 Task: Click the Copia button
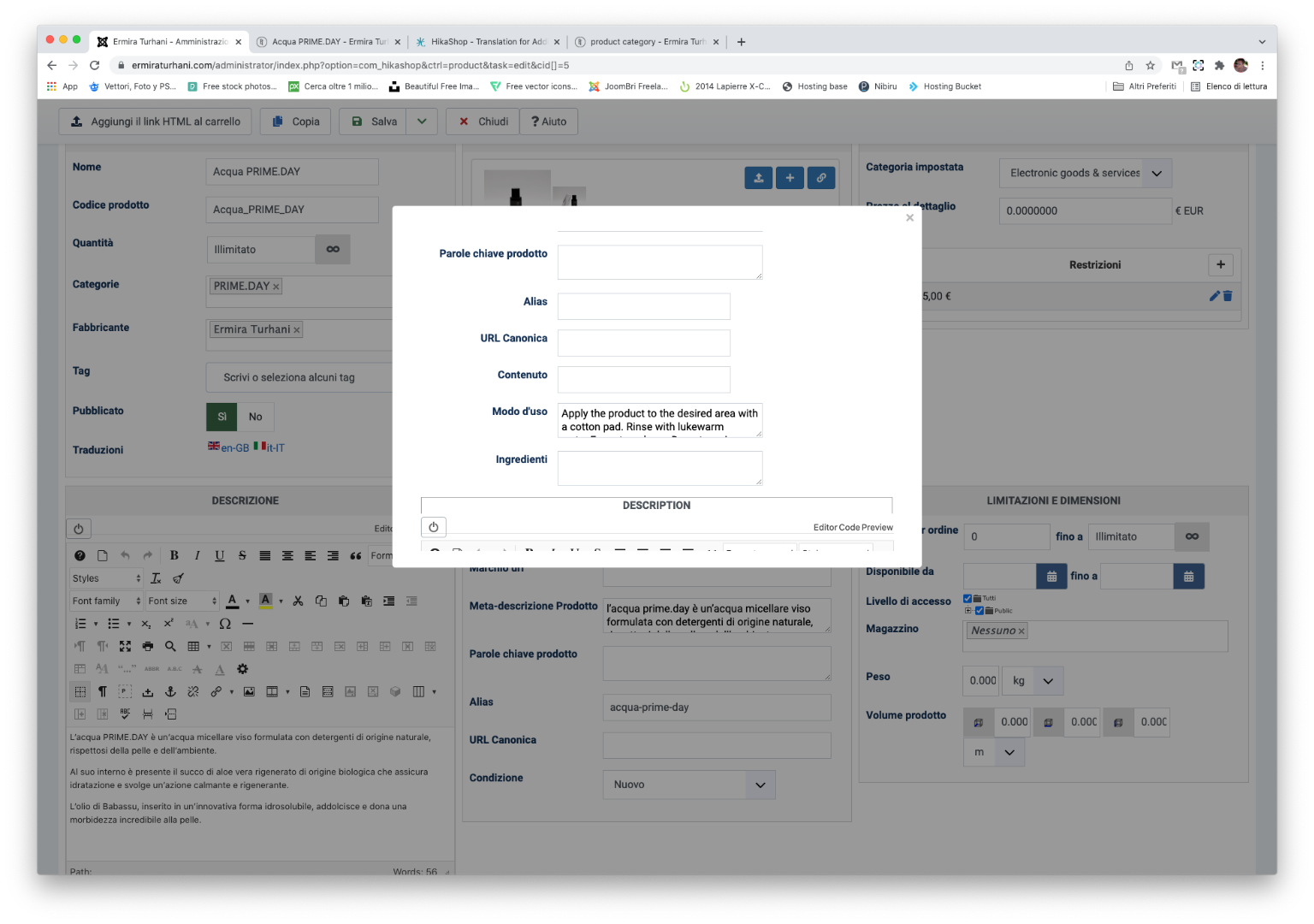296,121
